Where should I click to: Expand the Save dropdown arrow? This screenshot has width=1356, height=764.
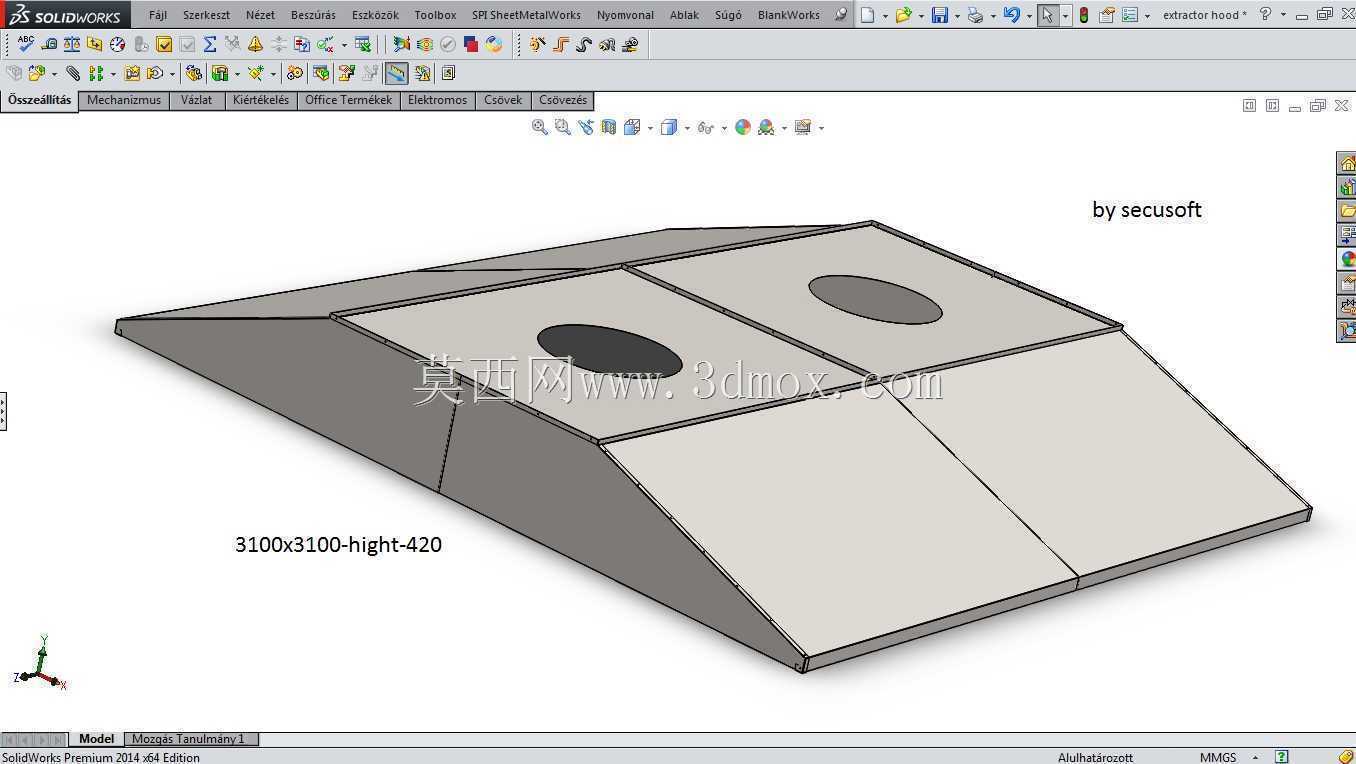click(957, 16)
